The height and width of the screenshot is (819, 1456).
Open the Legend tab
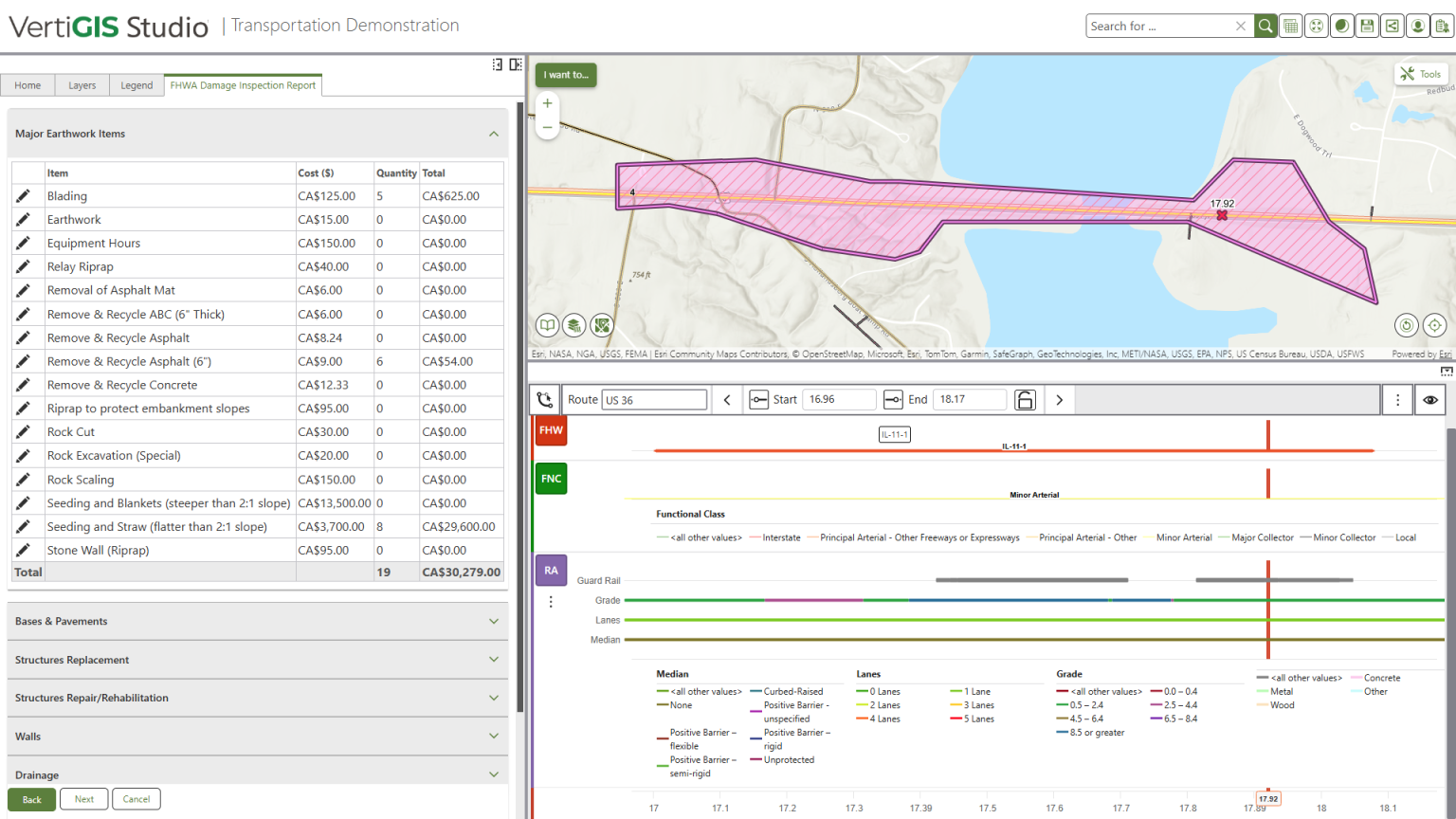[136, 85]
